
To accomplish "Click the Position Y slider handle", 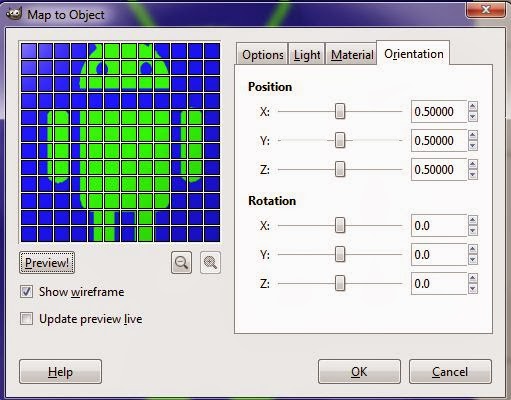I will coord(340,140).
